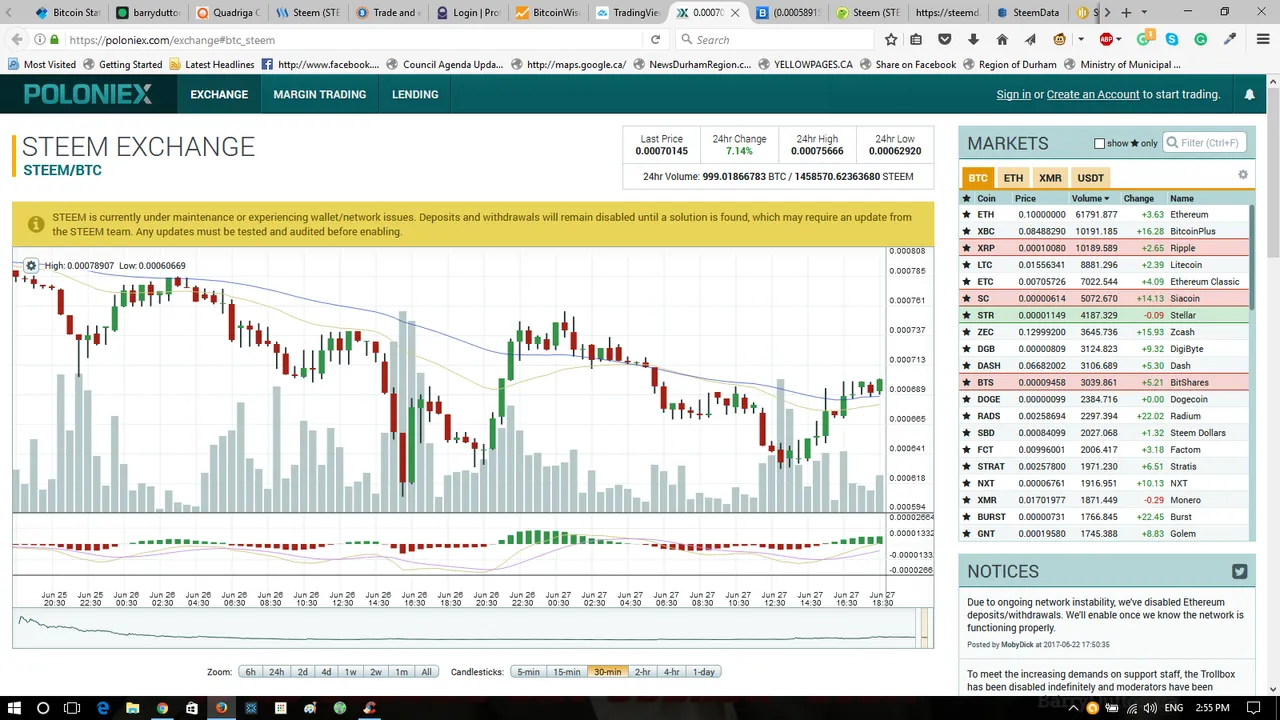Image resolution: width=1280 pixels, height=720 pixels.
Task: Open the Firefox downloads arrow
Action: click(974, 40)
